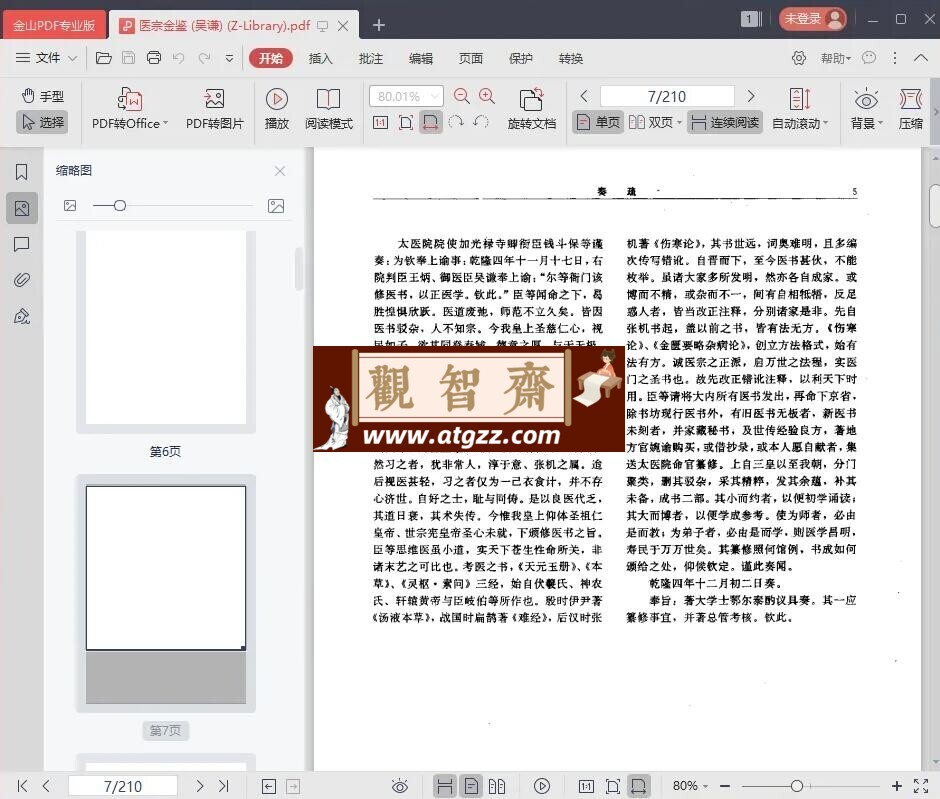This screenshot has height=799, width=940.
Task: Open the comments sidebar panel
Action: [22, 244]
